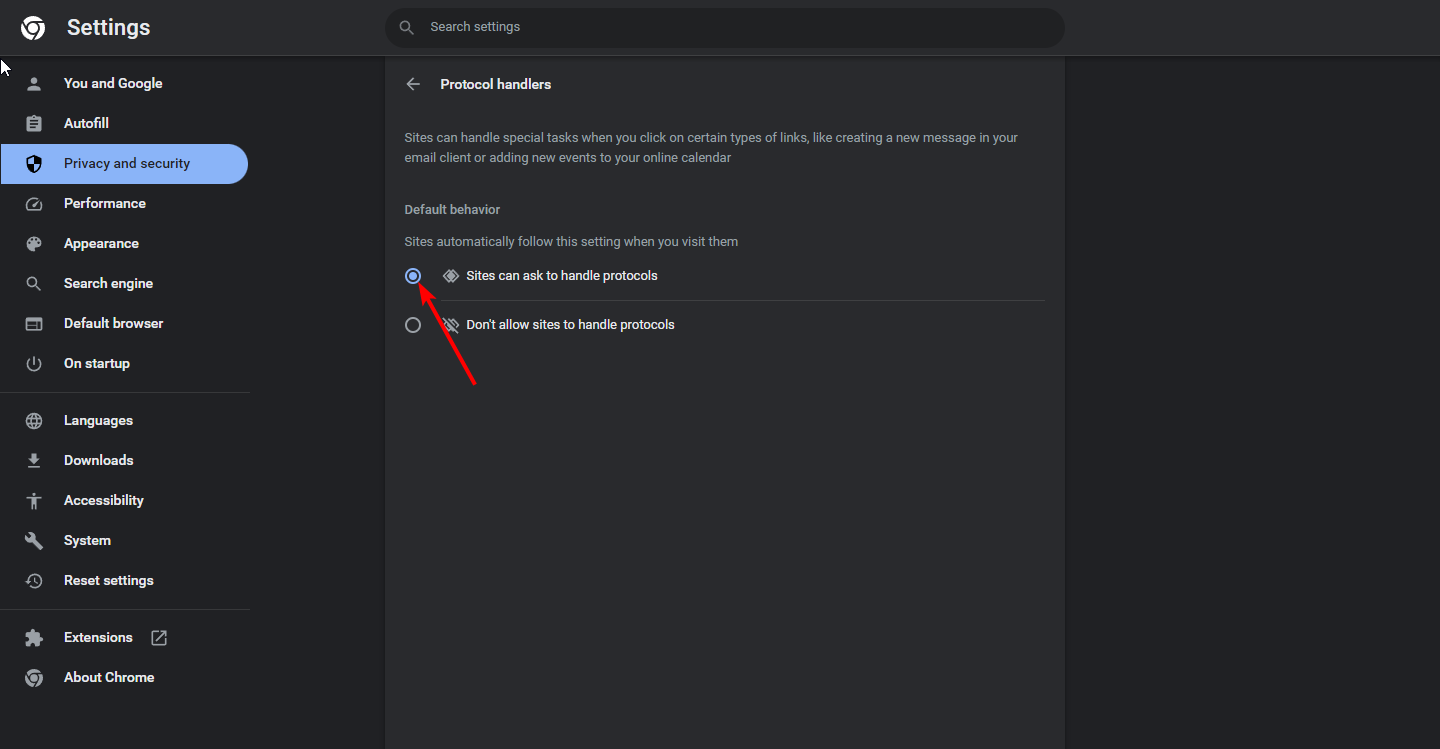Open the Default browser section
Viewport: 1440px width, 749px height.
[113, 324]
